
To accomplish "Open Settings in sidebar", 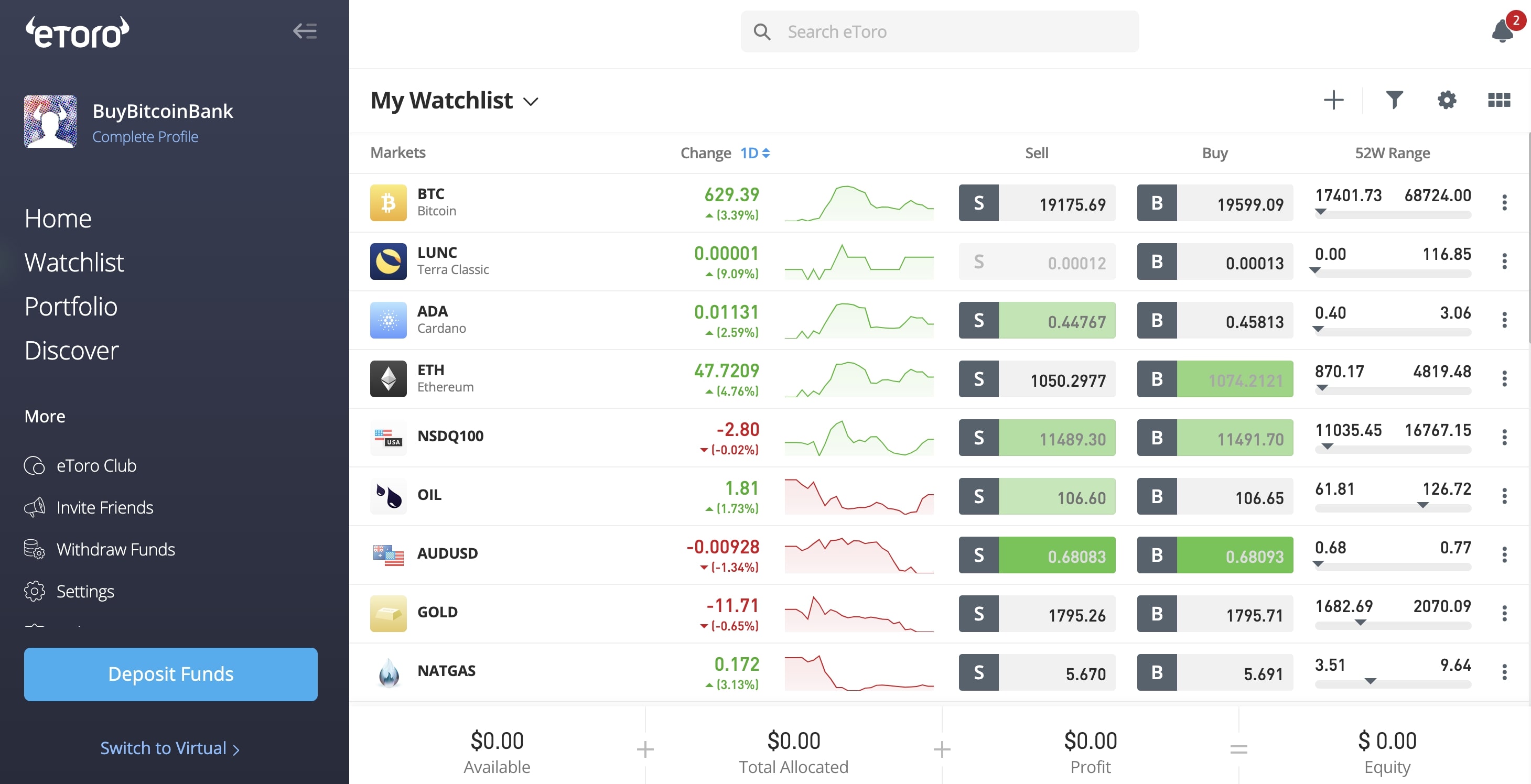I will (x=69, y=592).
